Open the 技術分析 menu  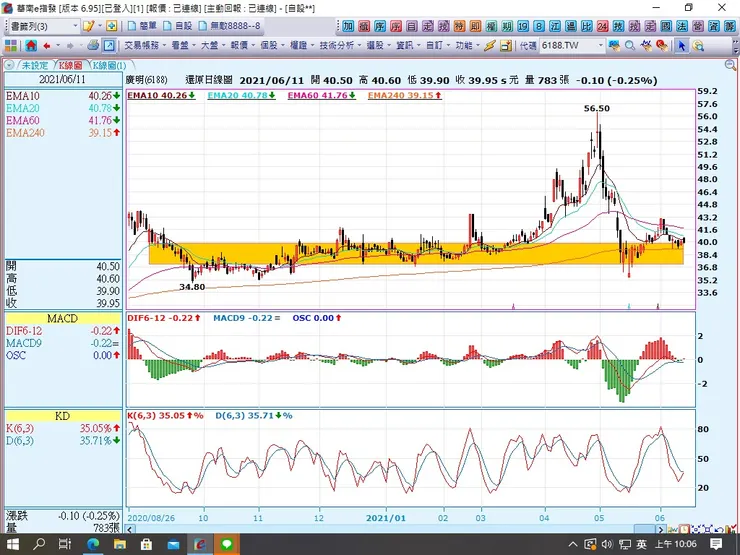tap(340, 46)
